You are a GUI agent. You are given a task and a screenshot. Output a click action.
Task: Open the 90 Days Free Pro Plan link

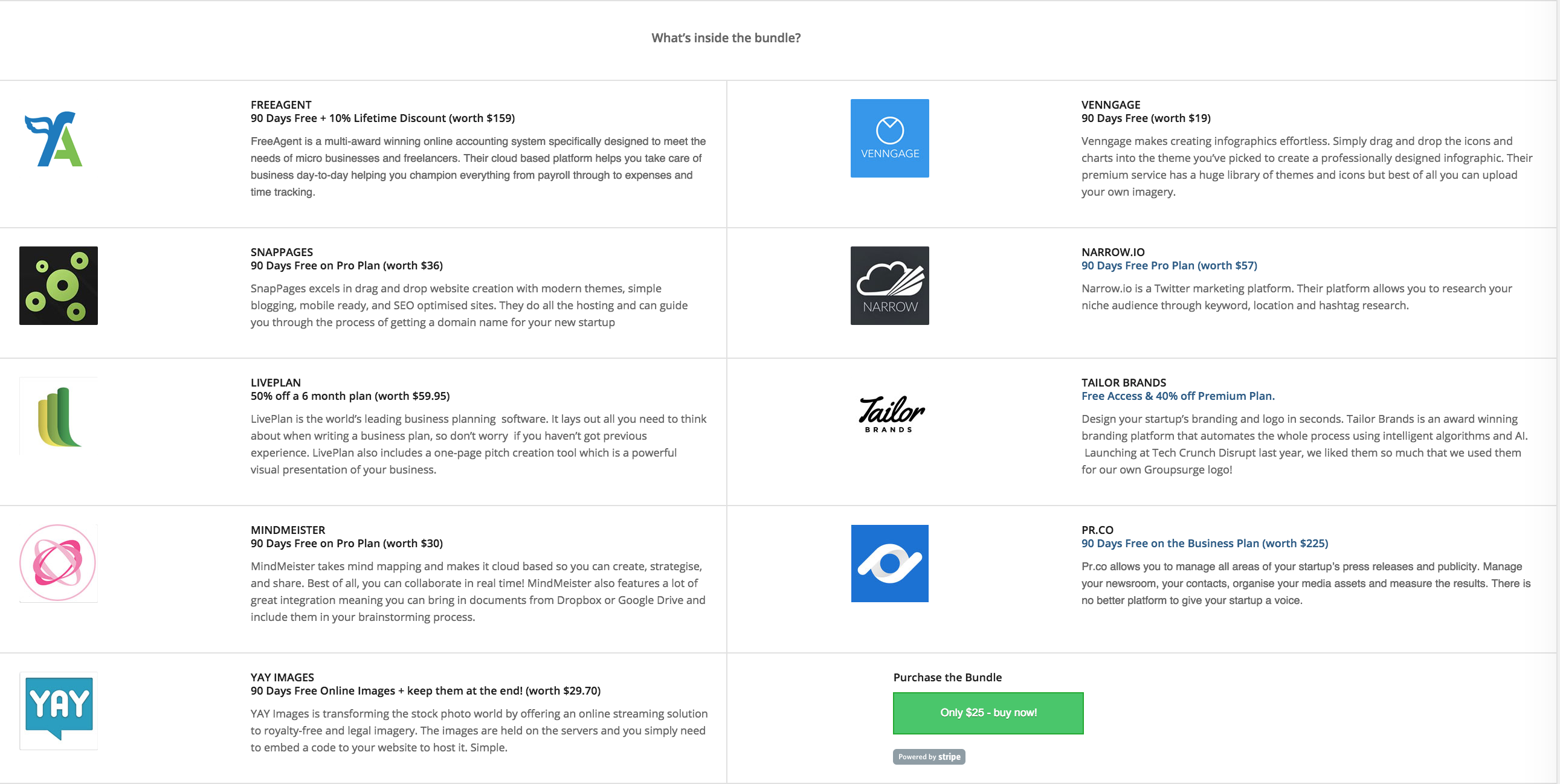(1168, 265)
